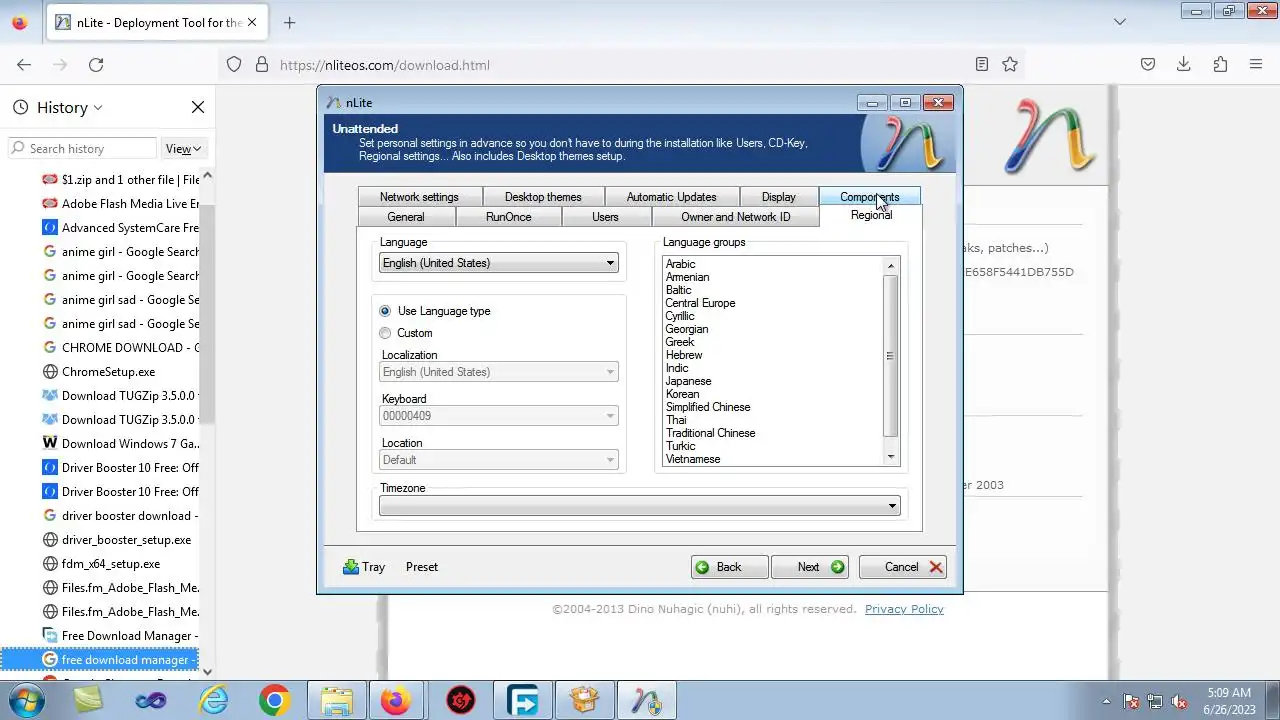Screen dimensions: 1280x720
Task: Cancel the nLite wizard
Action: (x=902, y=567)
